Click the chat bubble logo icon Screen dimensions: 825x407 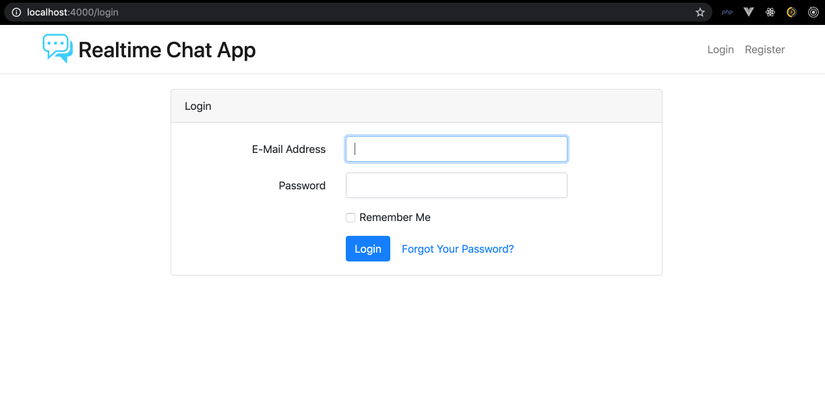(x=57, y=49)
